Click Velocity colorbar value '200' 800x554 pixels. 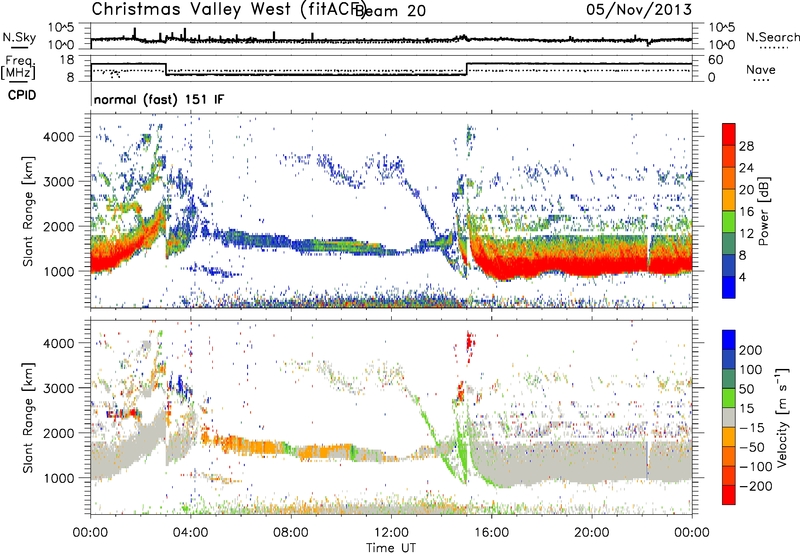tap(751, 350)
